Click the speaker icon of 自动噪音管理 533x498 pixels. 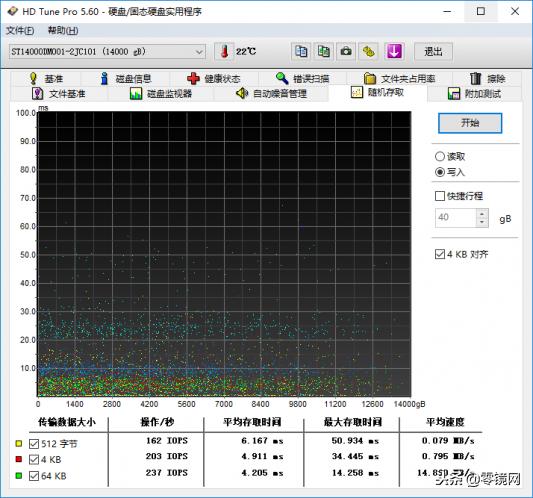[242, 93]
